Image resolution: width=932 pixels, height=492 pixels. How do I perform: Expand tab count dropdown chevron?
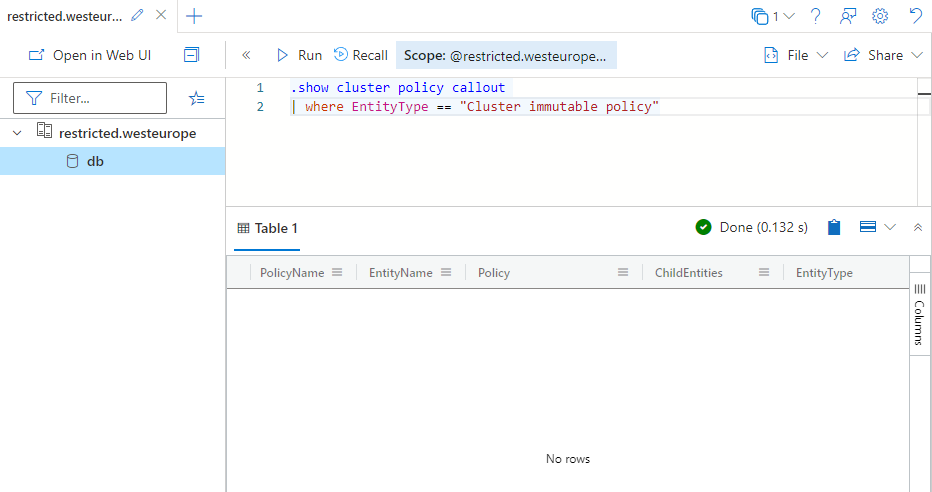pos(789,16)
